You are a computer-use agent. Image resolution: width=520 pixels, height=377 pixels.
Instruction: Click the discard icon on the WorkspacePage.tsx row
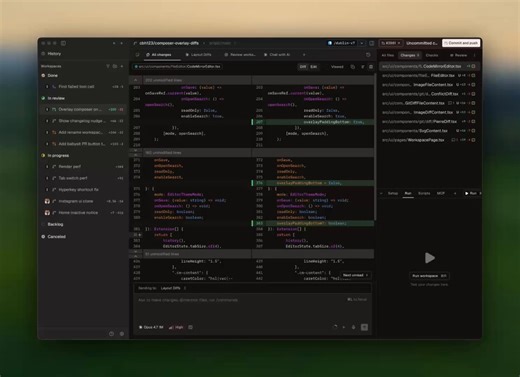point(473,140)
